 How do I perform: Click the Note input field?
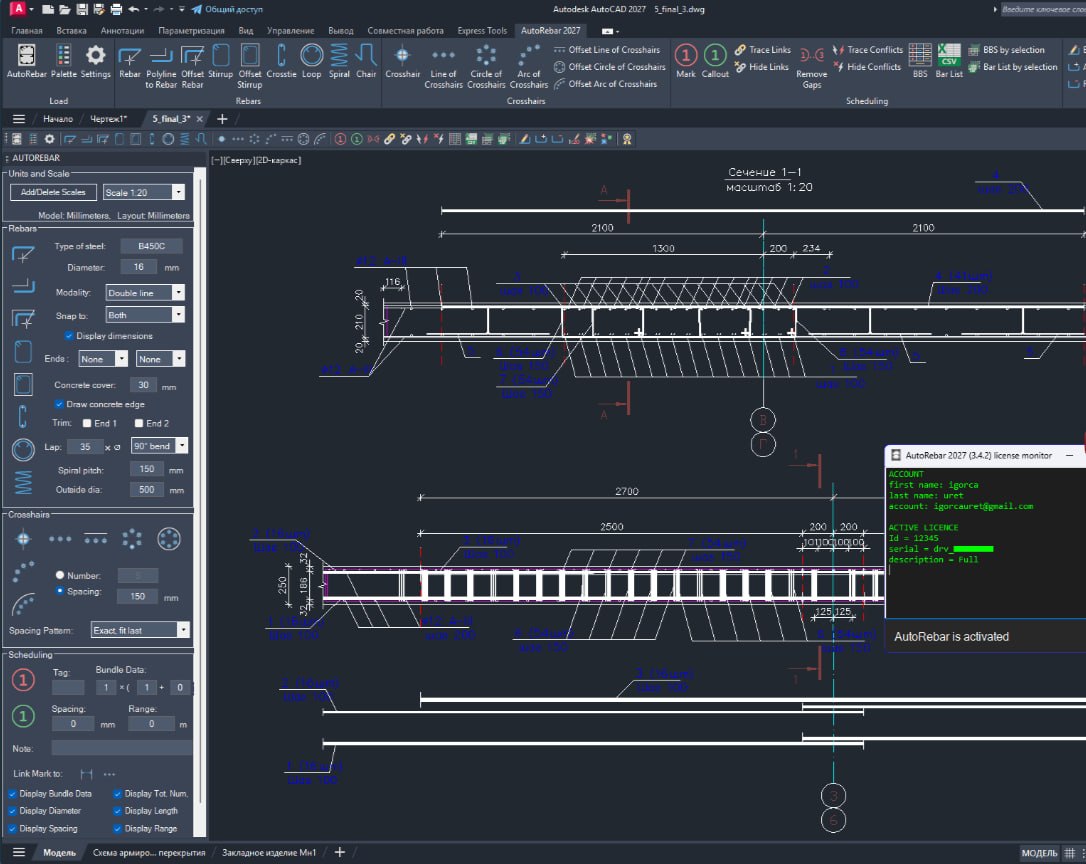point(122,748)
